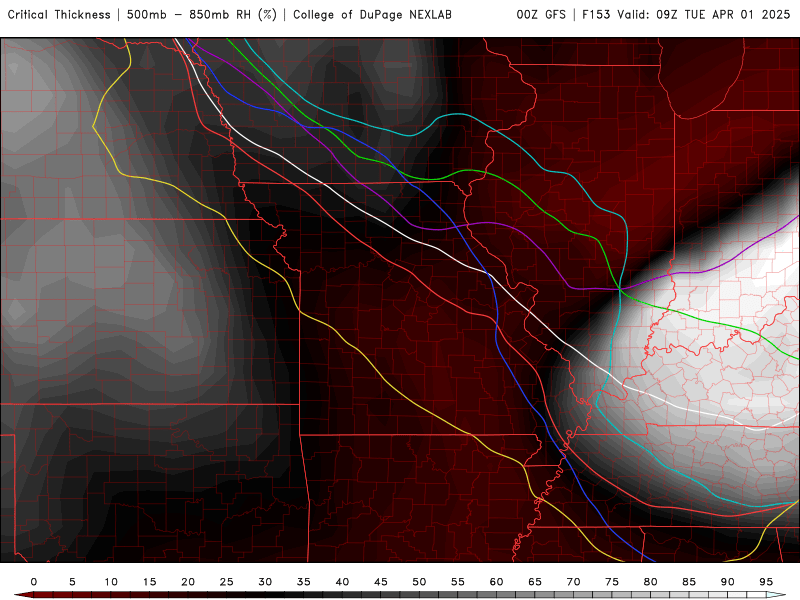Click the colorbar label "10"
Viewport: 800px width, 600px height.
[111, 582]
